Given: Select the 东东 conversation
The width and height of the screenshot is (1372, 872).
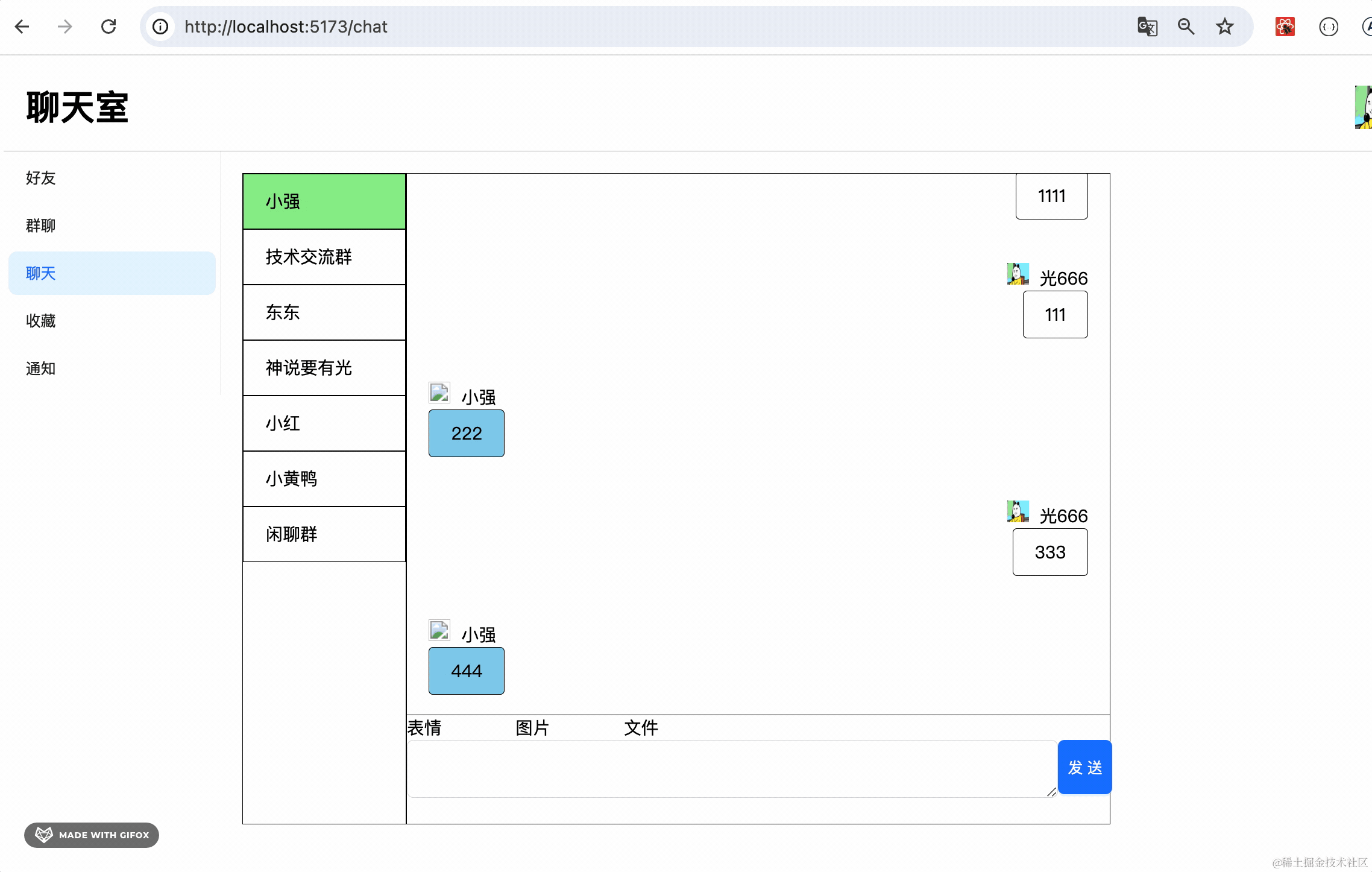Looking at the screenshot, I should pos(324,312).
